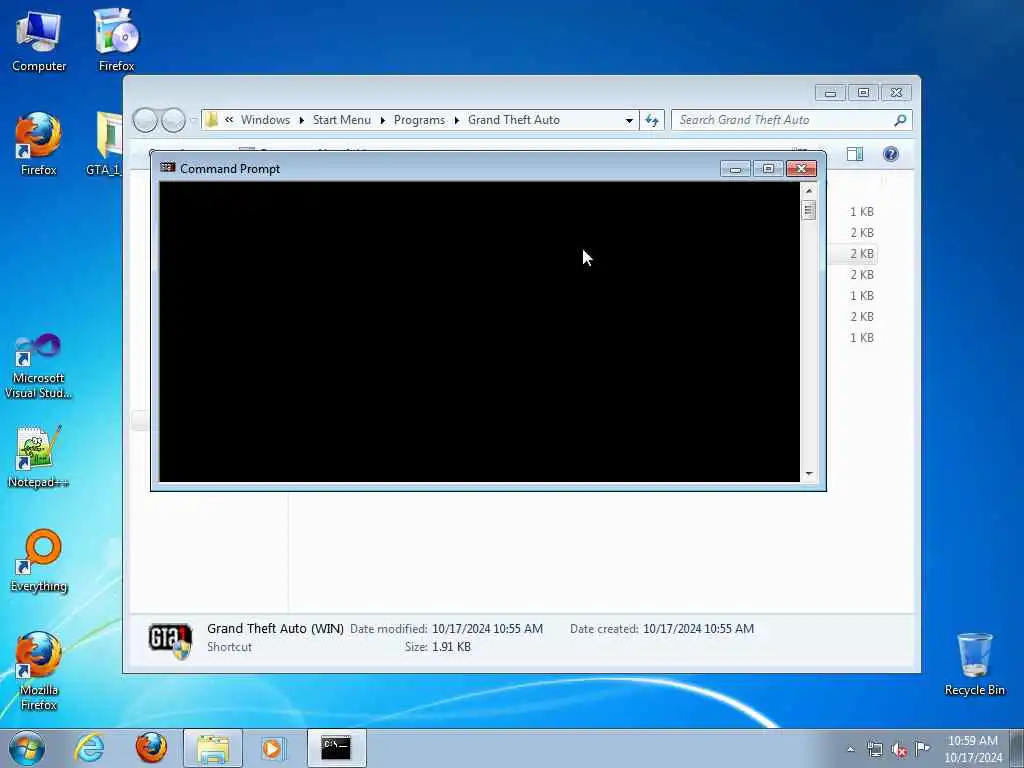Open Windows Media Player from taskbar
The width and height of the screenshot is (1024, 768).
click(x=274, y=748)
